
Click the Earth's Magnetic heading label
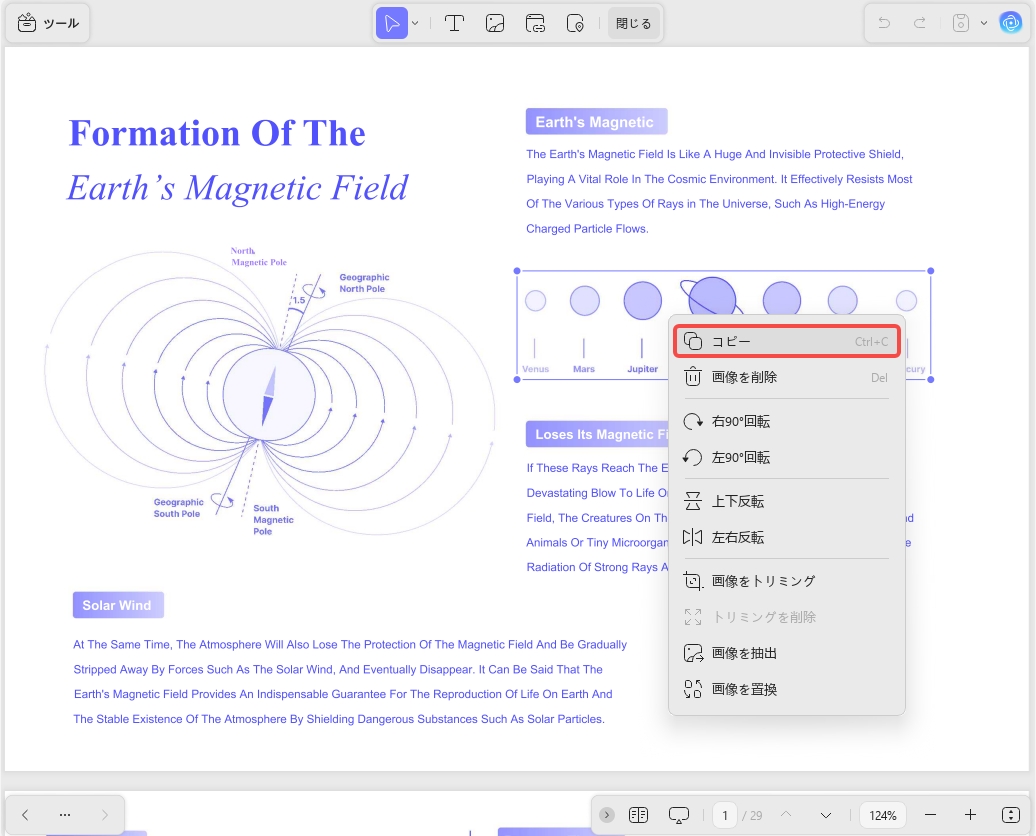[x=596, y=122]
